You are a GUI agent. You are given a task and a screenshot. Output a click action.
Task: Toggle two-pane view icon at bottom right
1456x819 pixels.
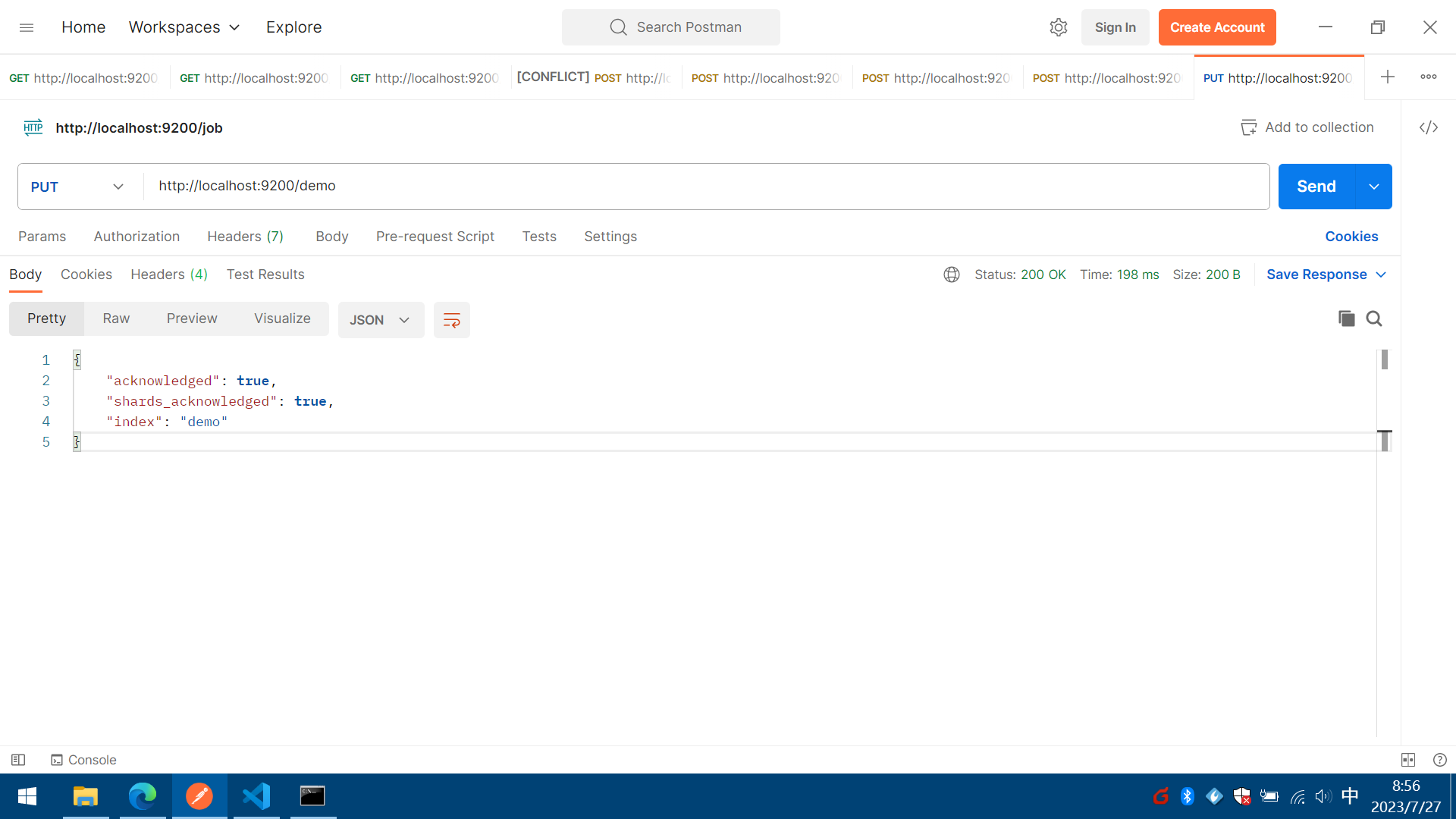[x=1408, y=760]
